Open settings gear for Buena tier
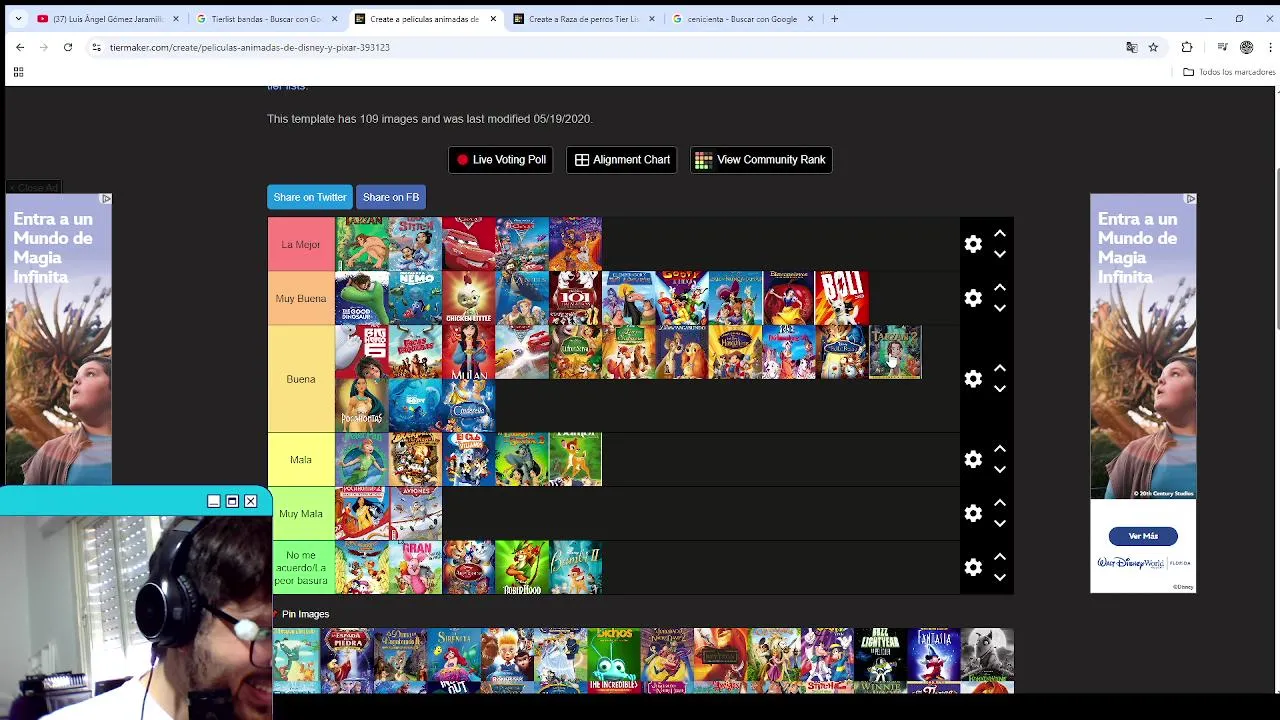 pyautogui.click(x=973, y=379)
